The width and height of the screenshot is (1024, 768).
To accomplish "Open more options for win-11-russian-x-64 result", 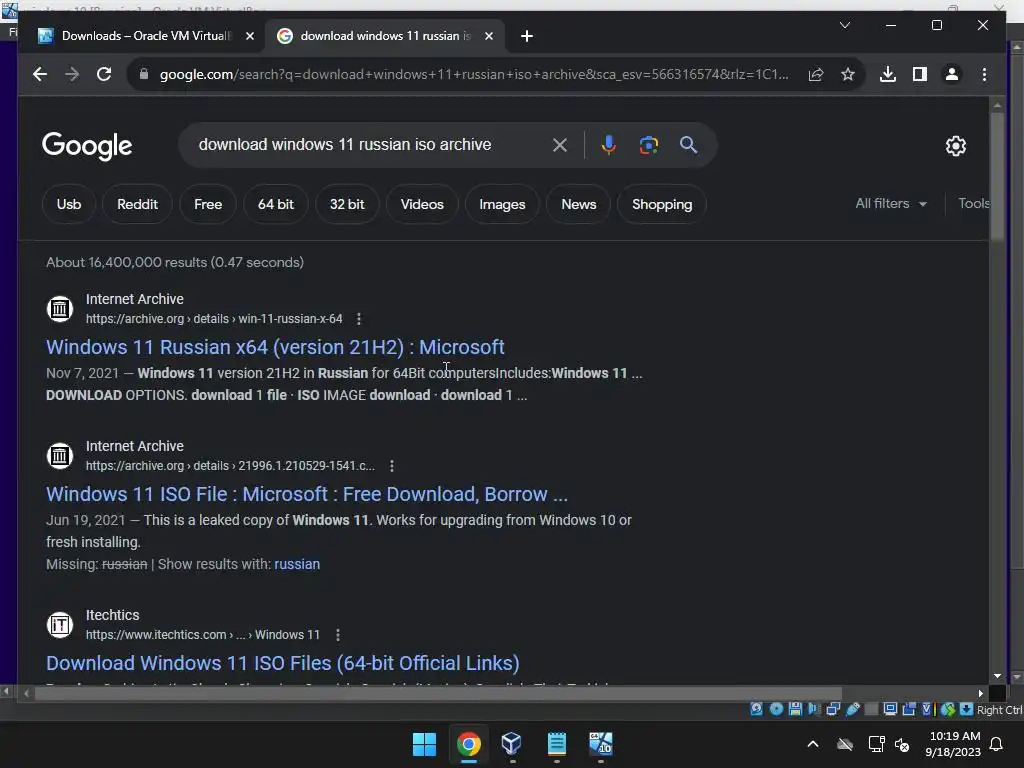I will 359,319.
